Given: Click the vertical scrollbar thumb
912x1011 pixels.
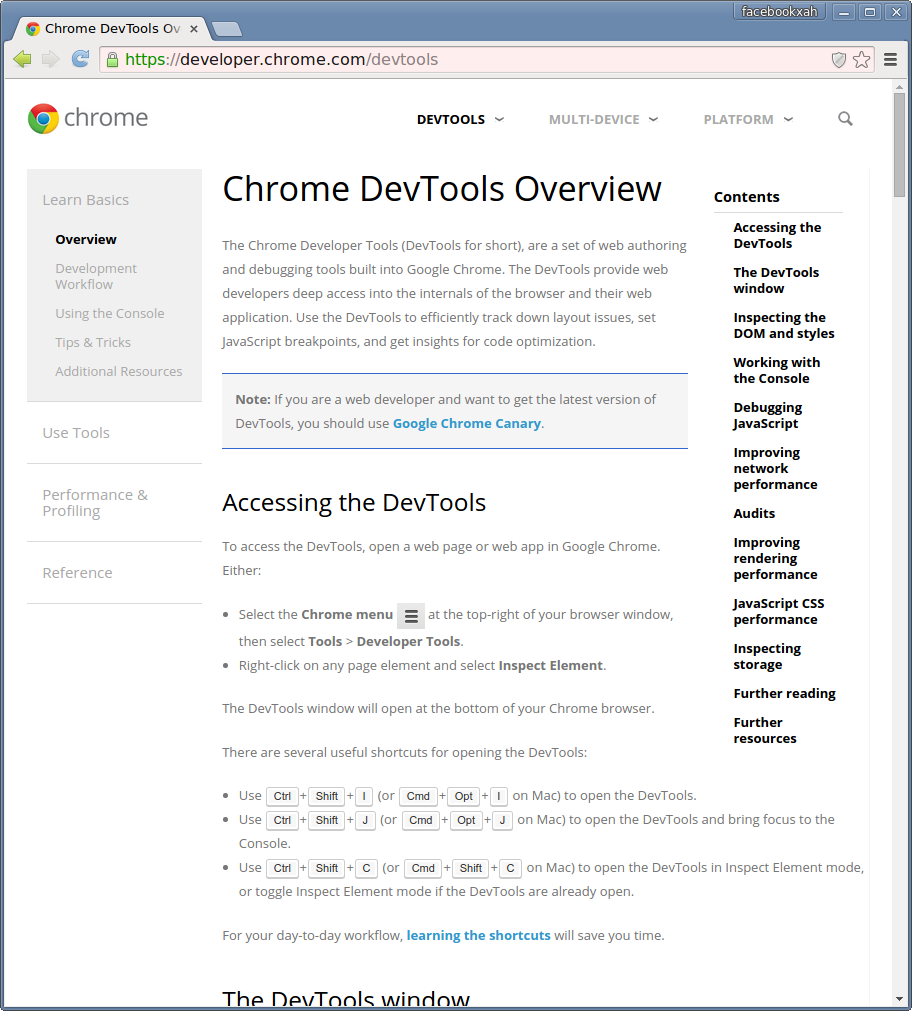Looking at the screenshot, I should pos(899,144).
